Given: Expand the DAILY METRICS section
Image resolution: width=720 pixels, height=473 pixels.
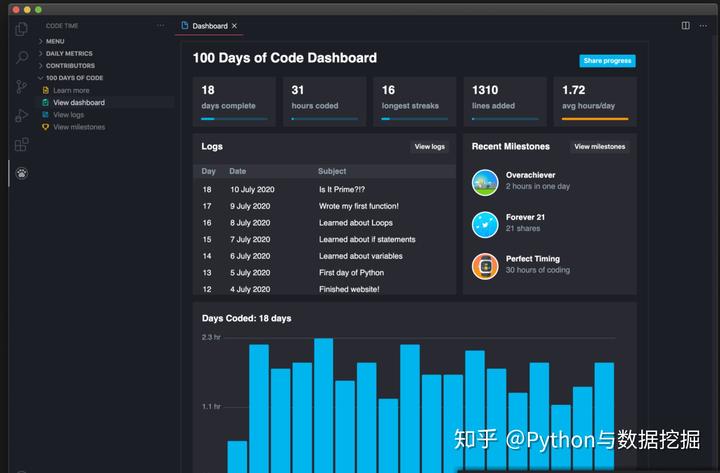Looking at the screenshot, I should tap(68, 53).
